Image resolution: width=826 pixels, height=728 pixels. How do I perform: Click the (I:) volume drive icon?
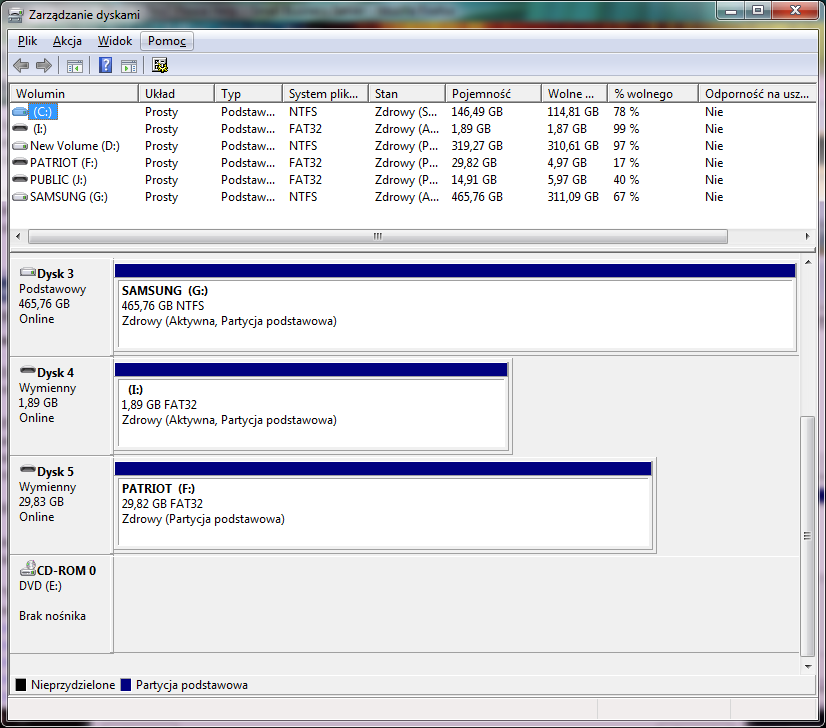[20, 128]
